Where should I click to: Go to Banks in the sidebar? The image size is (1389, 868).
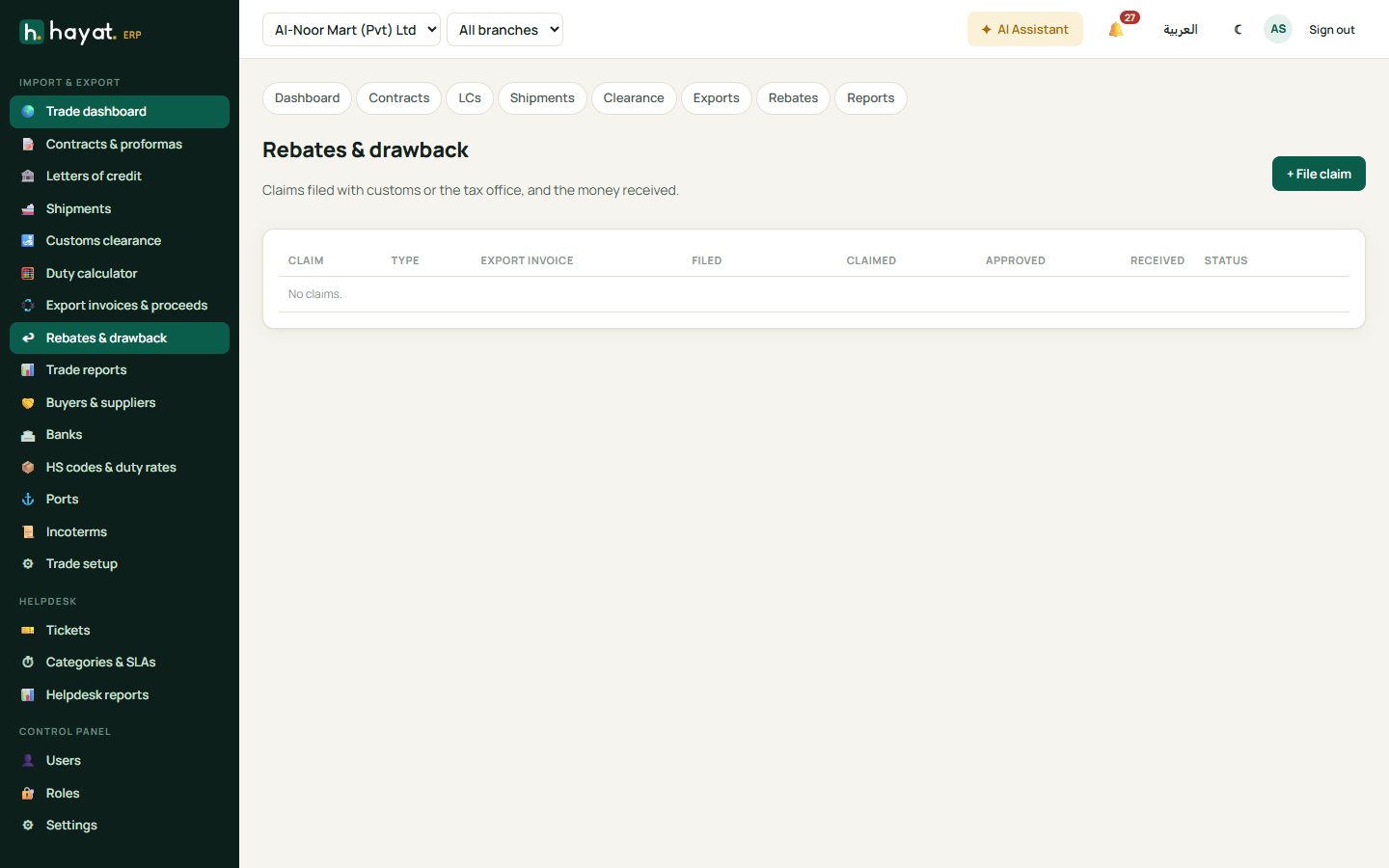[120, 435]
